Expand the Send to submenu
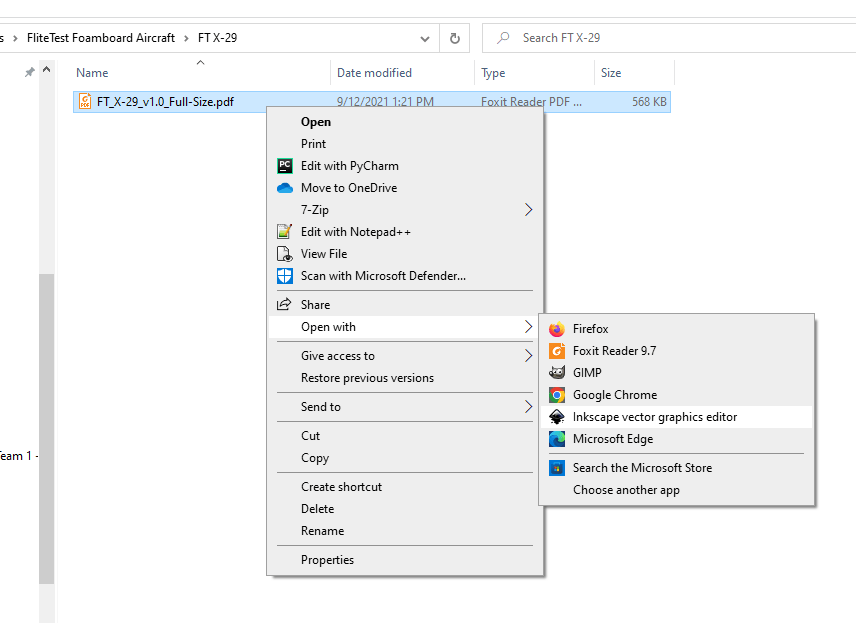This screenshot has height=623, width=856. tap(528, 407)
